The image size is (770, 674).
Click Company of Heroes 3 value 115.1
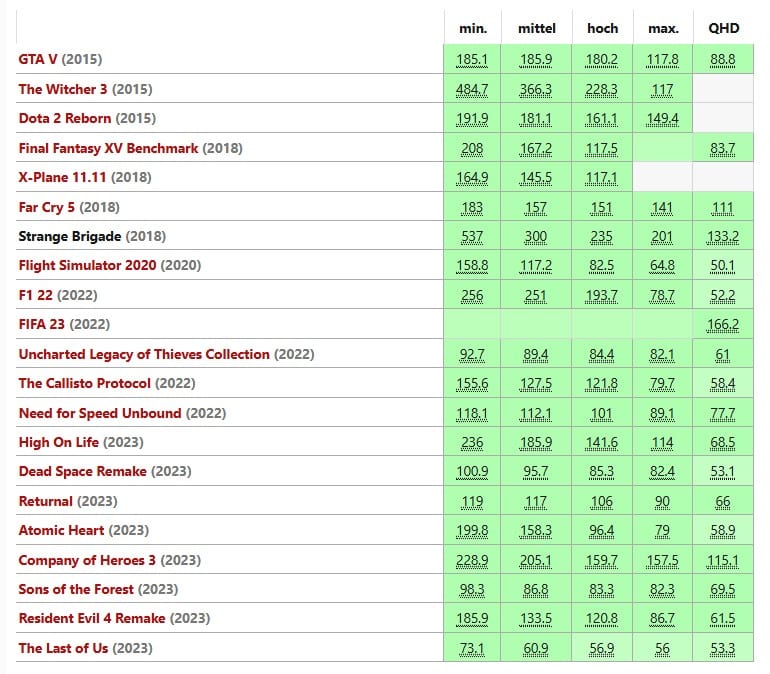pyautogui.click(x=722, y=561)
